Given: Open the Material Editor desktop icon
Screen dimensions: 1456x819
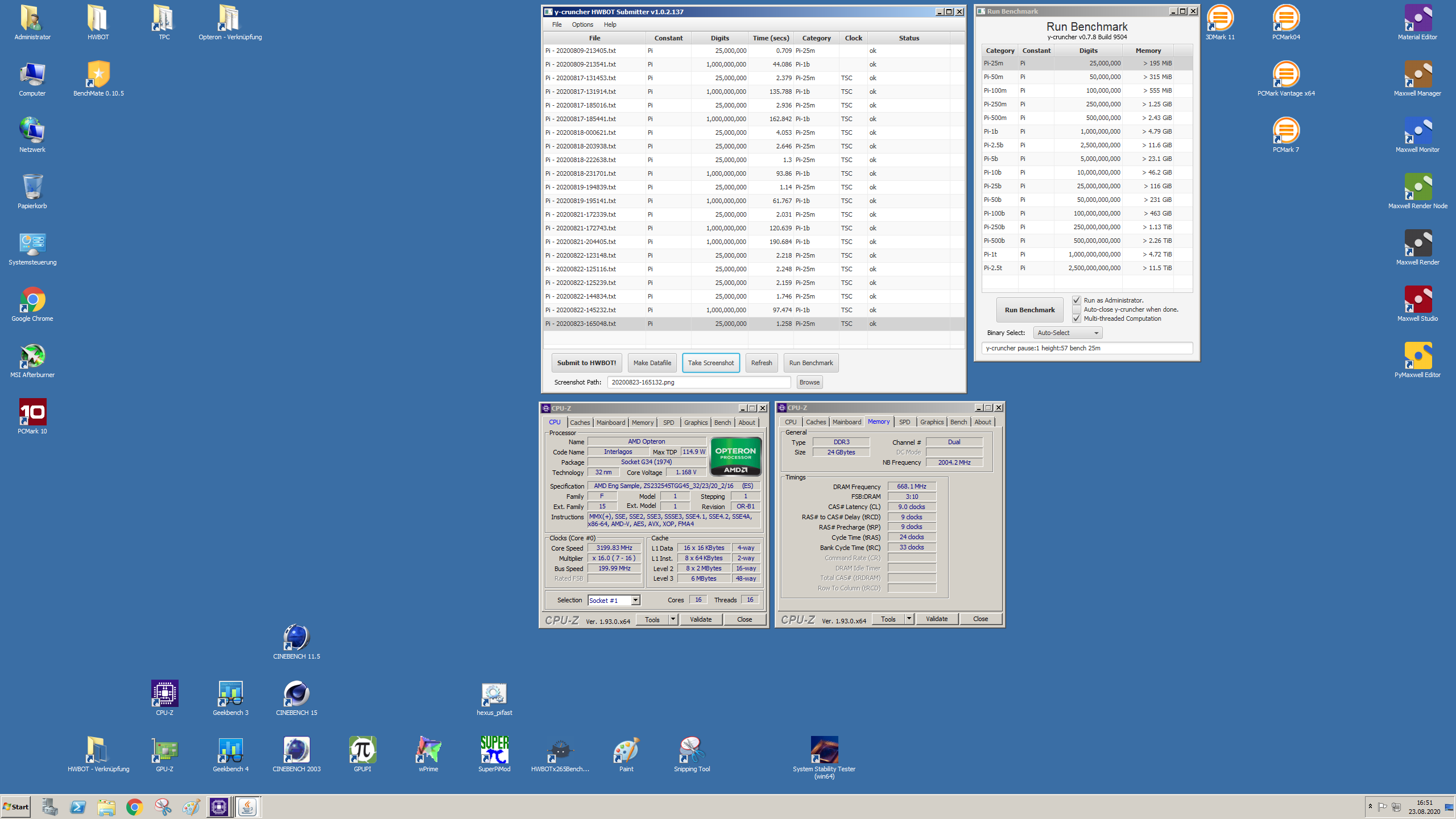Looking at the screenshot, I should click(x=1418, y=22).
